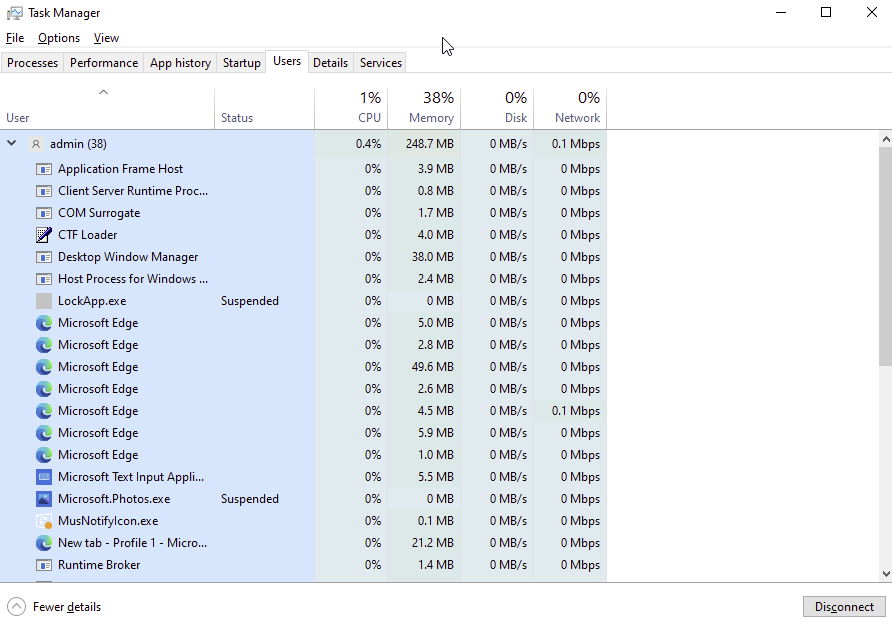The image size is (892, 627).
Task: Open the App history tab
Action: click(180, 63)
